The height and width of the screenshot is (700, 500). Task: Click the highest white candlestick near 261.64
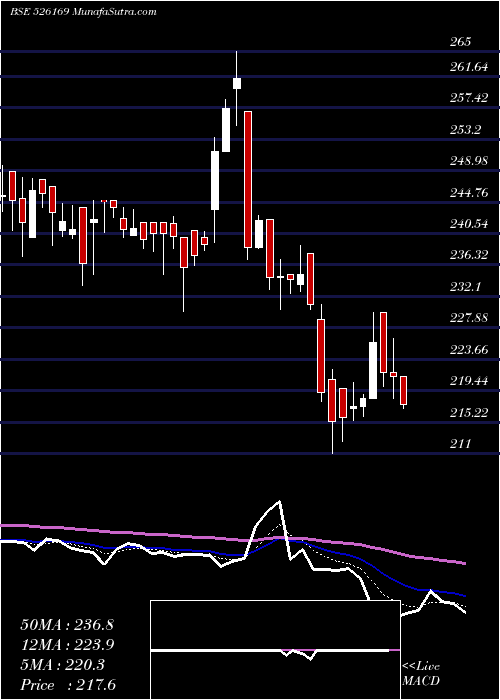pos(237,83)
